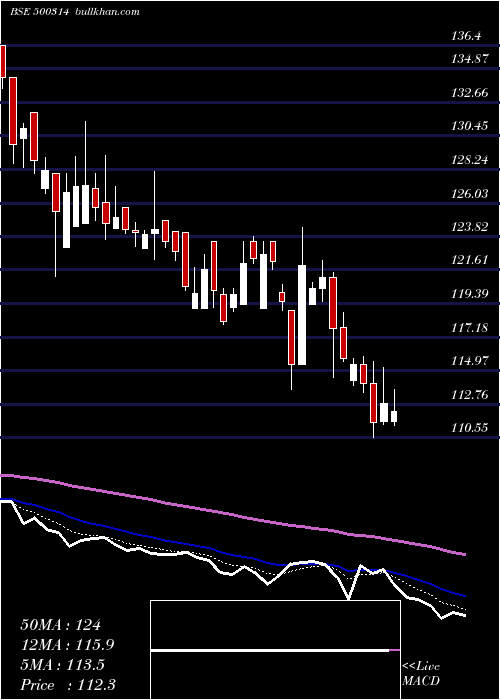Click the last white candlestick on chart
This screenshot has width=500, height=700.
point(394,417)
